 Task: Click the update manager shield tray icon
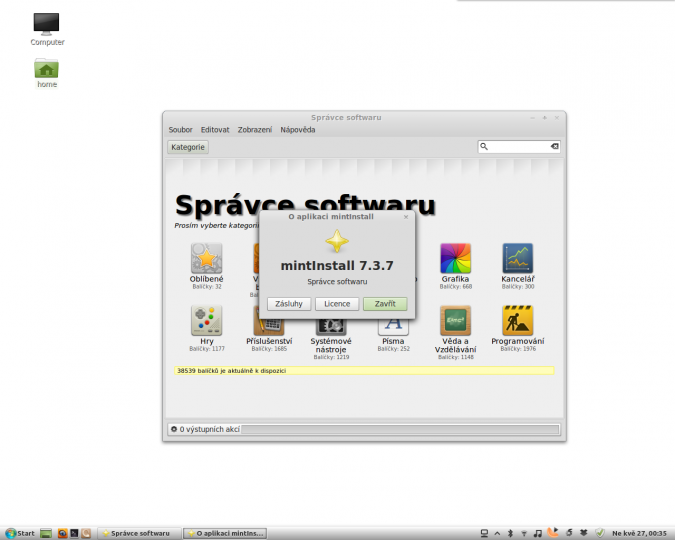[600, 533]
